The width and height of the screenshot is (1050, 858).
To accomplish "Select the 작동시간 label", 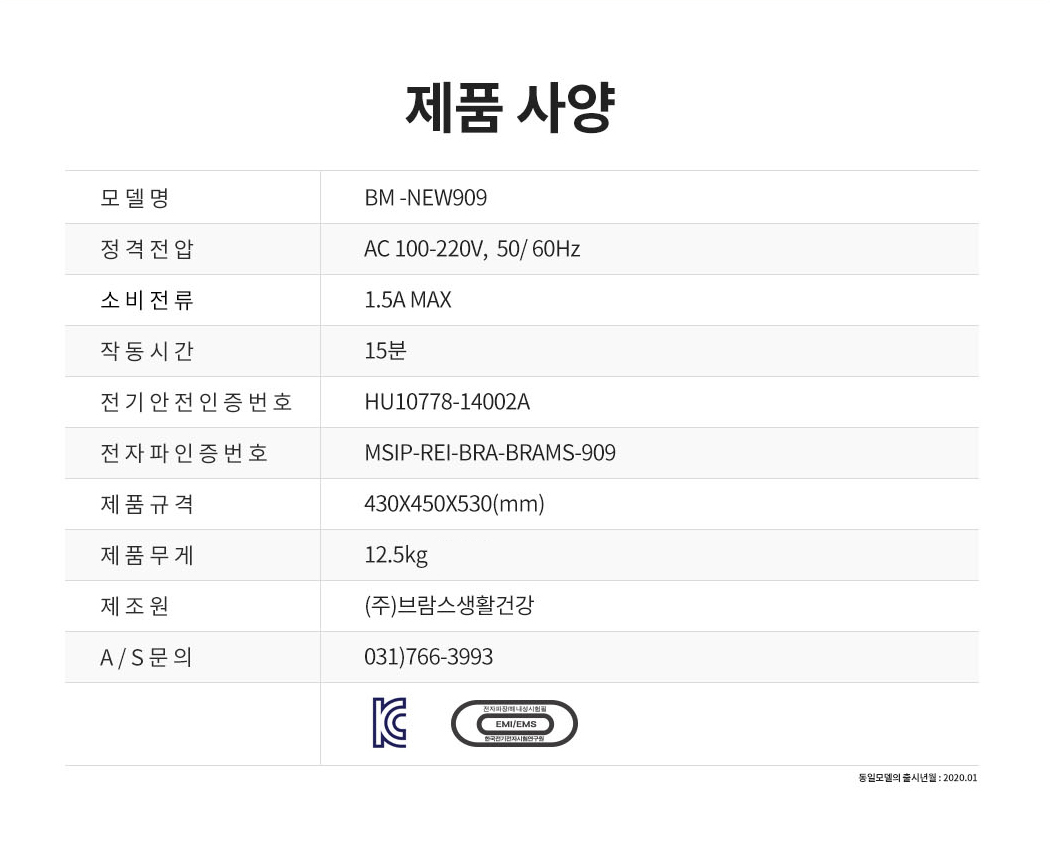I will (147, 350).
